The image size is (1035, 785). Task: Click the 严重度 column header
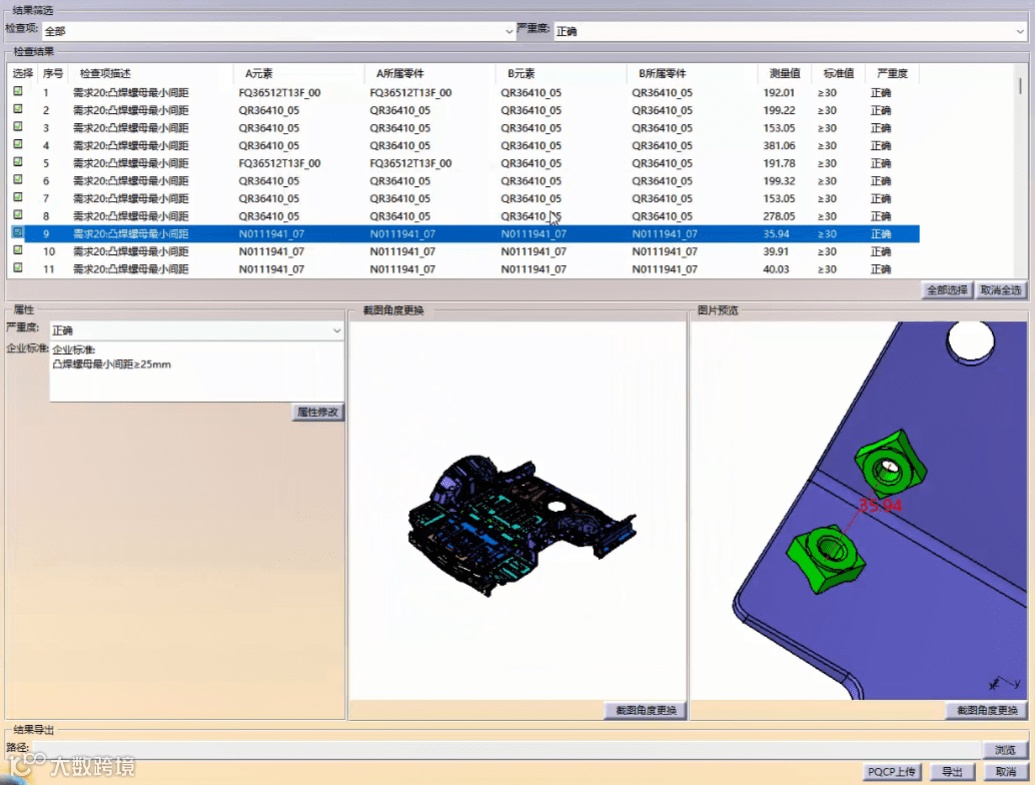coord(892,73)
